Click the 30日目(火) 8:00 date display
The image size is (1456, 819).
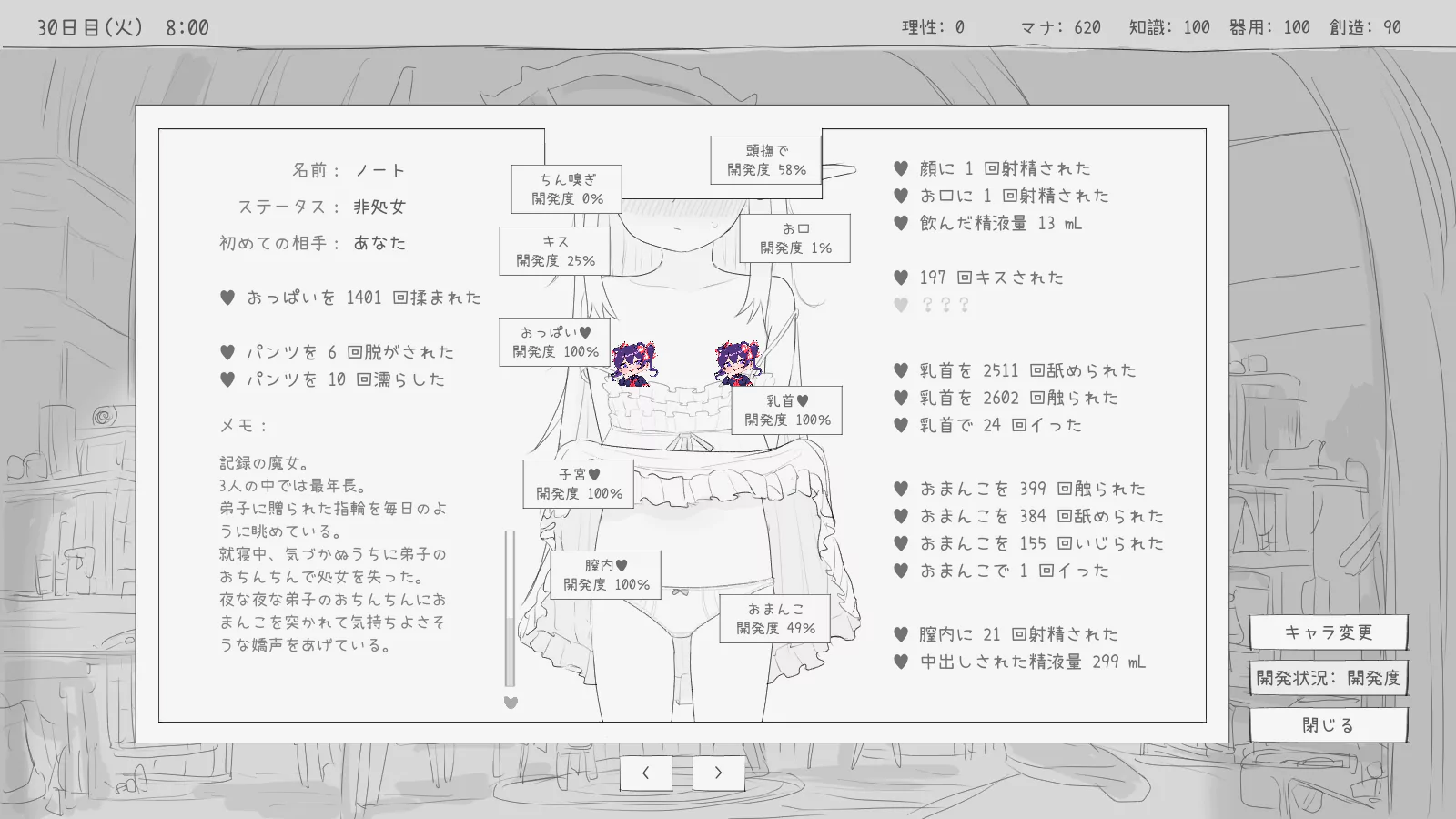point(123,27)
